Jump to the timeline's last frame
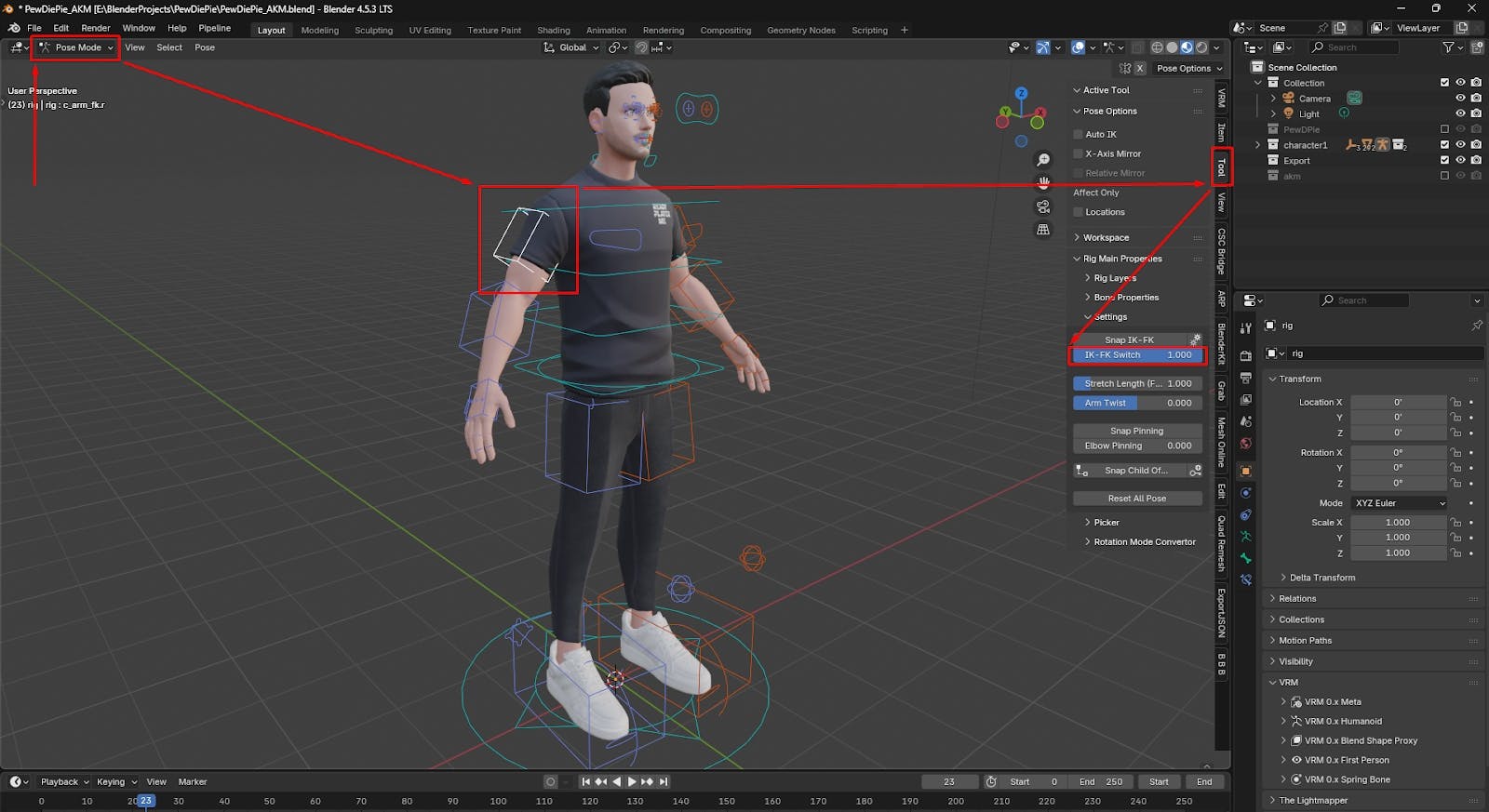 664,781
